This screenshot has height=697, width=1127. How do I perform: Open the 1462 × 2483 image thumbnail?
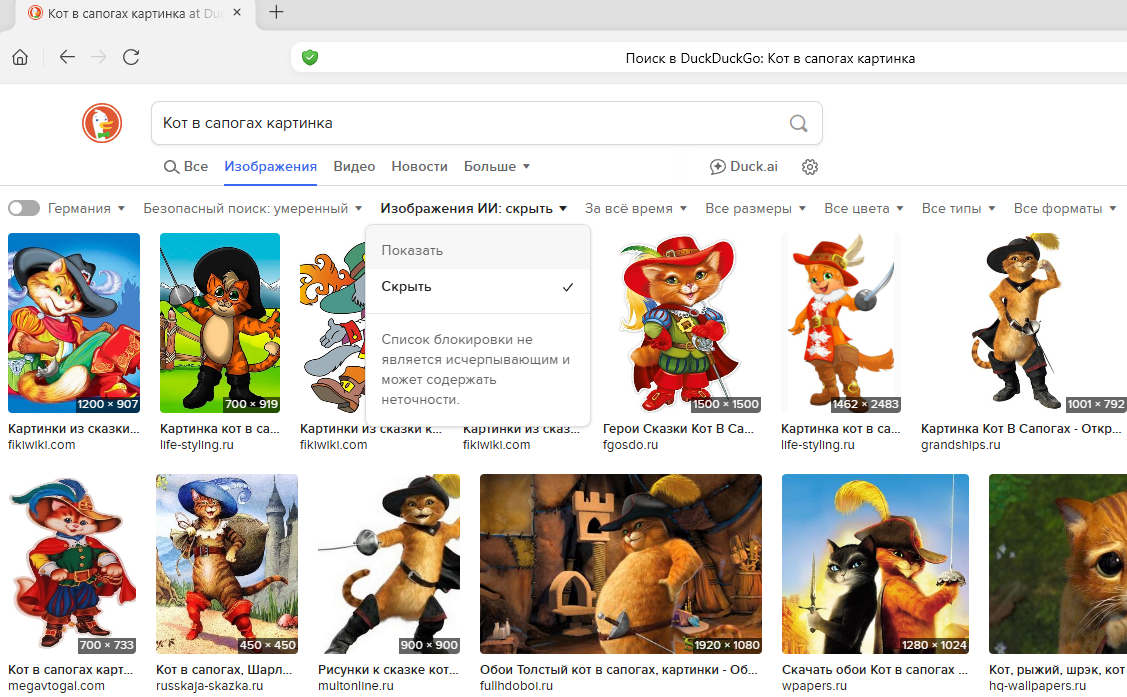click(841, 323)
